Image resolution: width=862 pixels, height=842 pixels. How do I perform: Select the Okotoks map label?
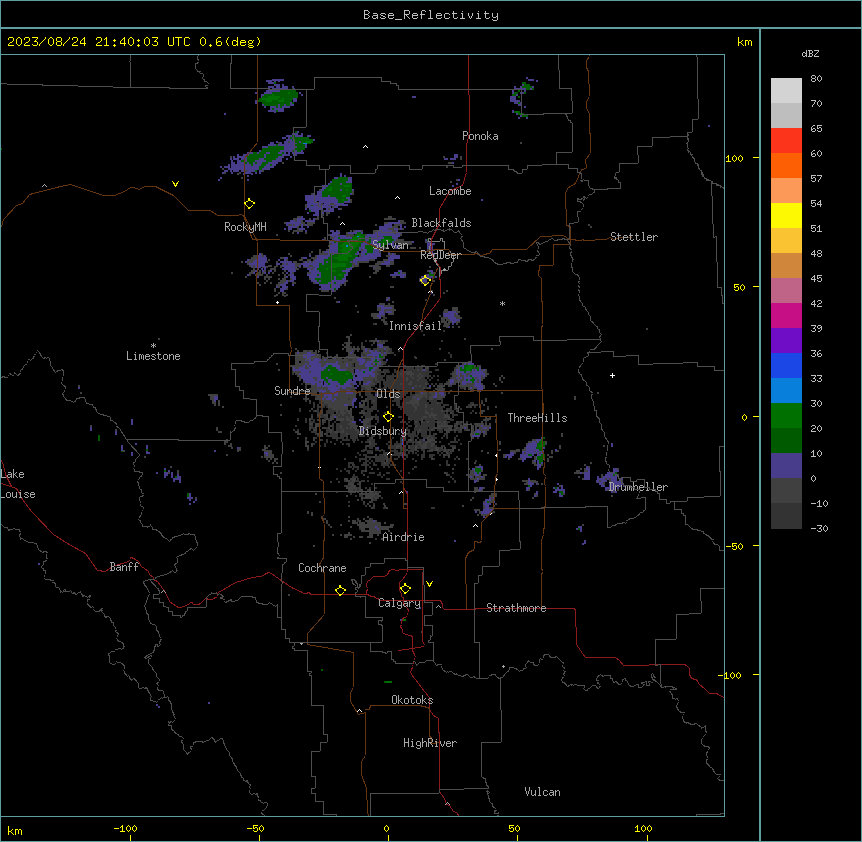point(412,700)
